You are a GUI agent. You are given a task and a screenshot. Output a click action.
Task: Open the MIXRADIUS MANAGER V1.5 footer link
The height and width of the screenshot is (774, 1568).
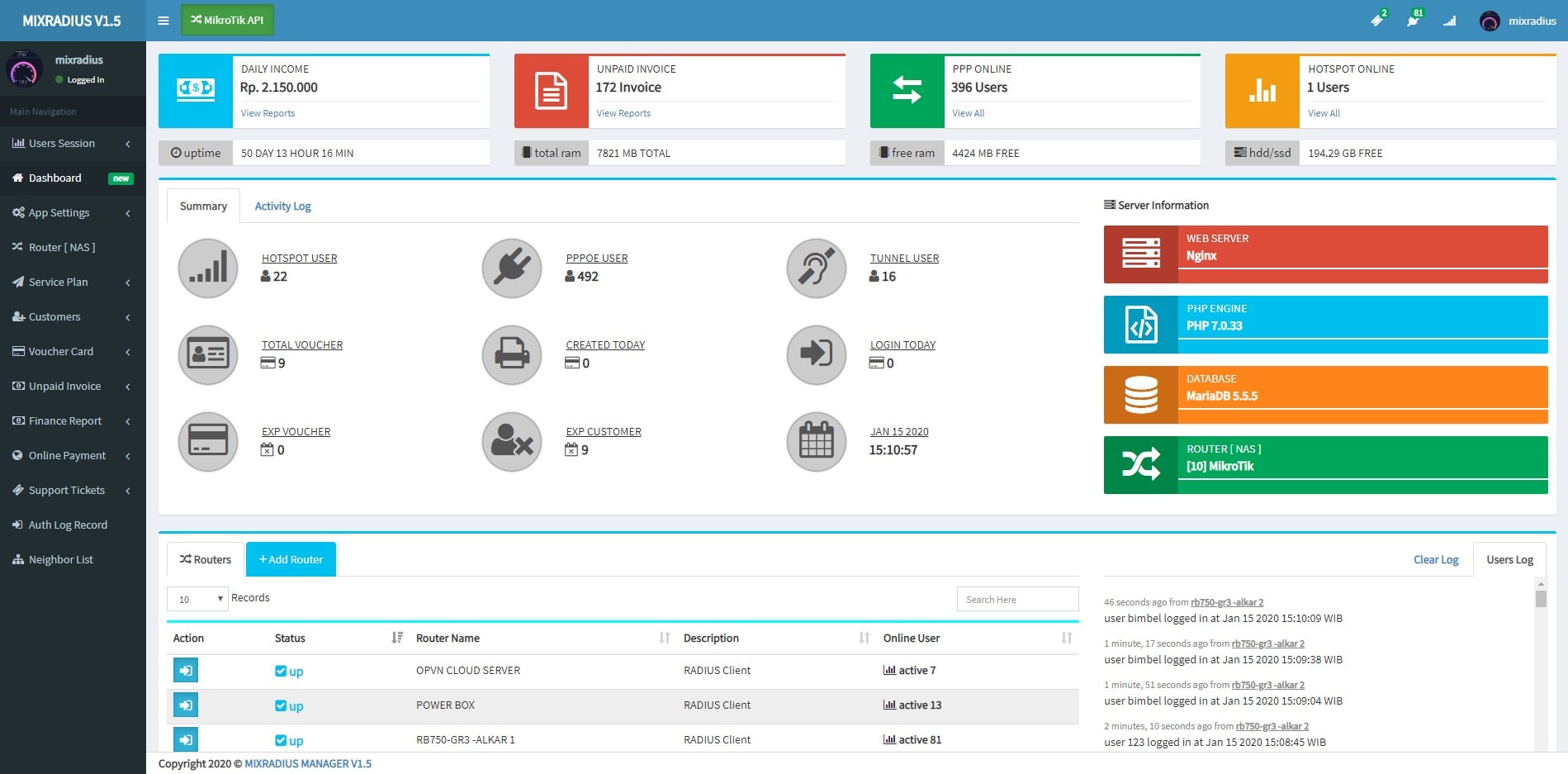pos(308,763)
